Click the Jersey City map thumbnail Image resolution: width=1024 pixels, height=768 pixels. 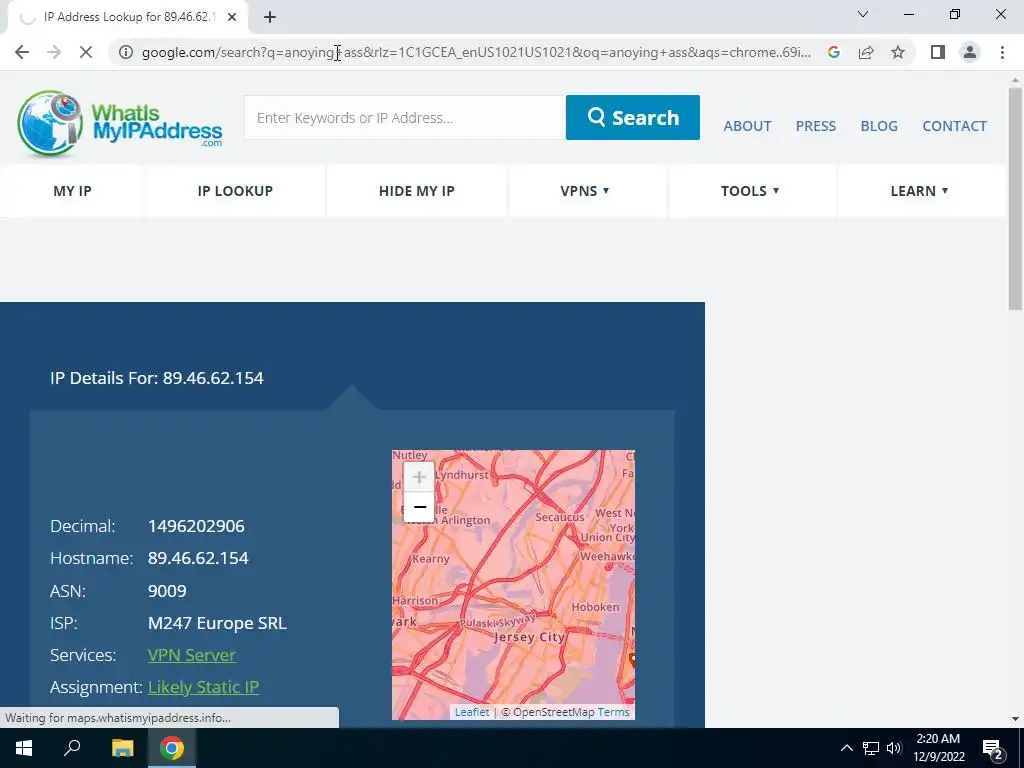513,584
